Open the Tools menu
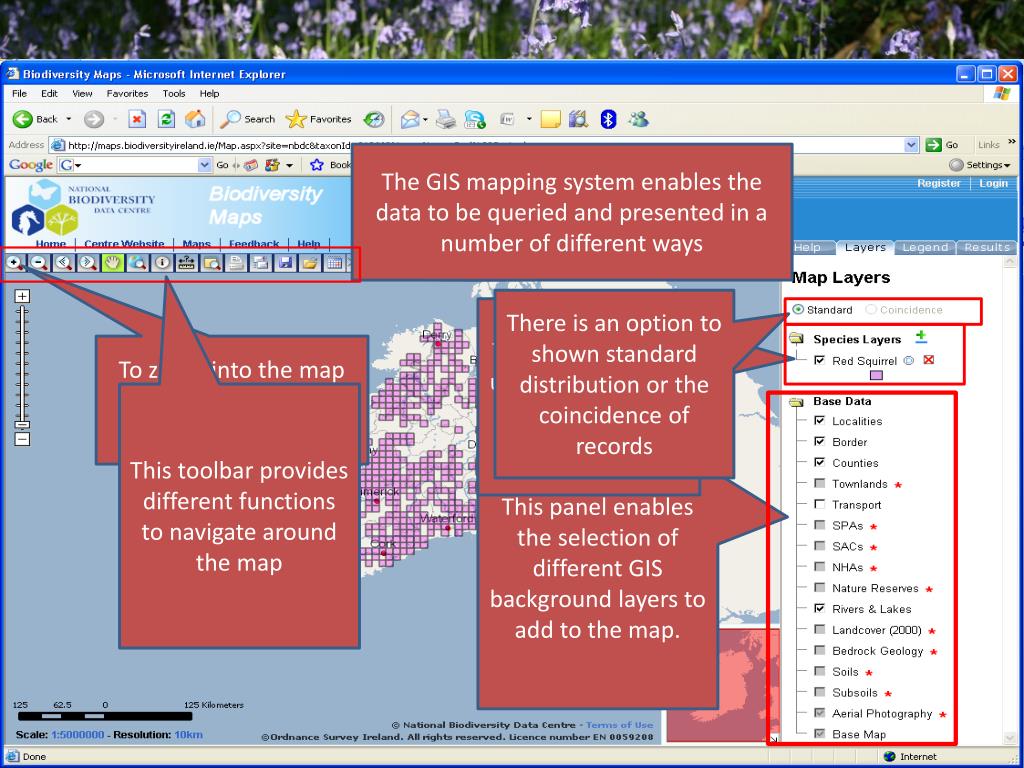This screenshot has height=768, width=1024. click(x=174, y=93)
